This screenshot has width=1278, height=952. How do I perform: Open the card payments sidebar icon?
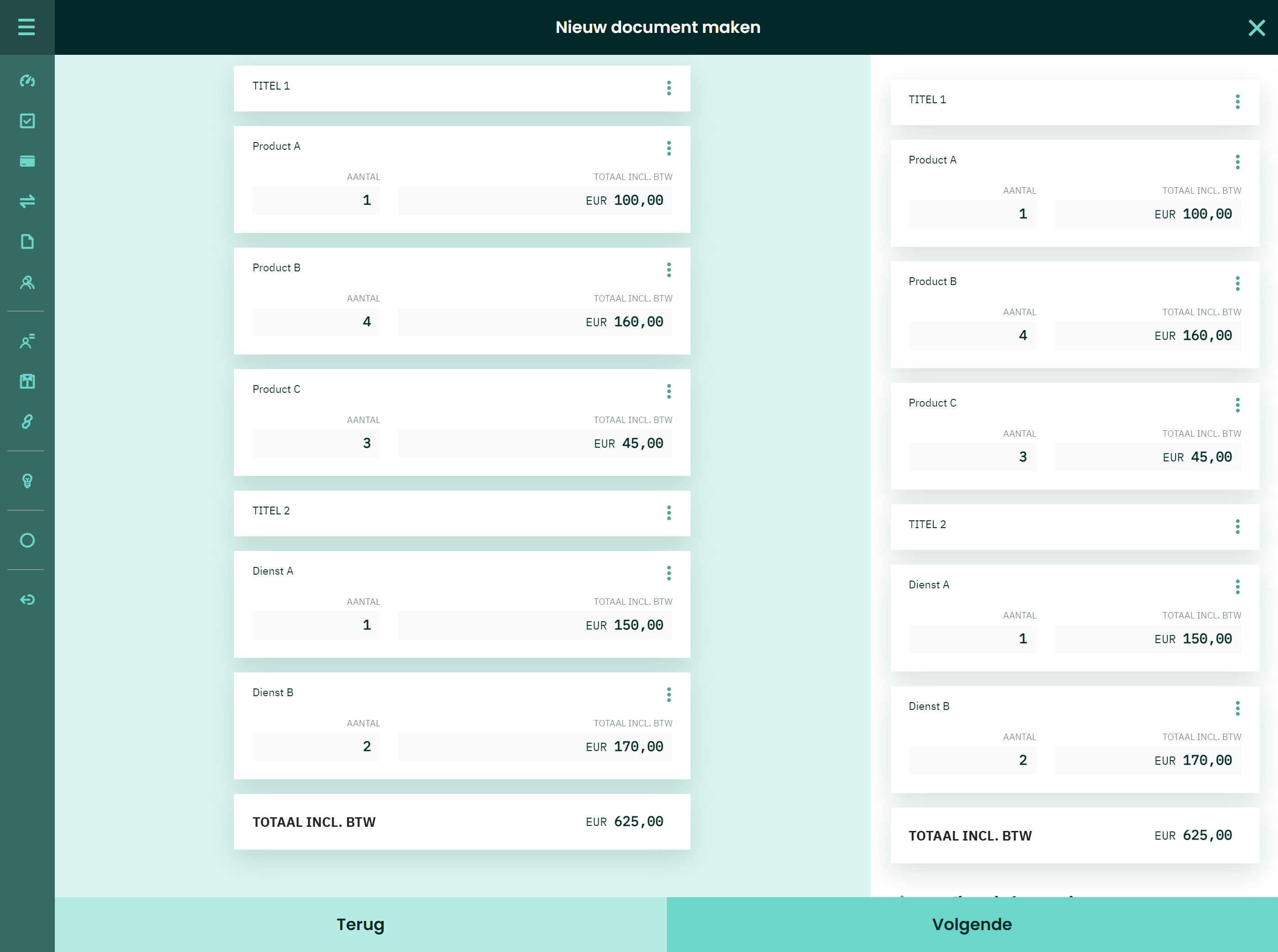point(27,161)
